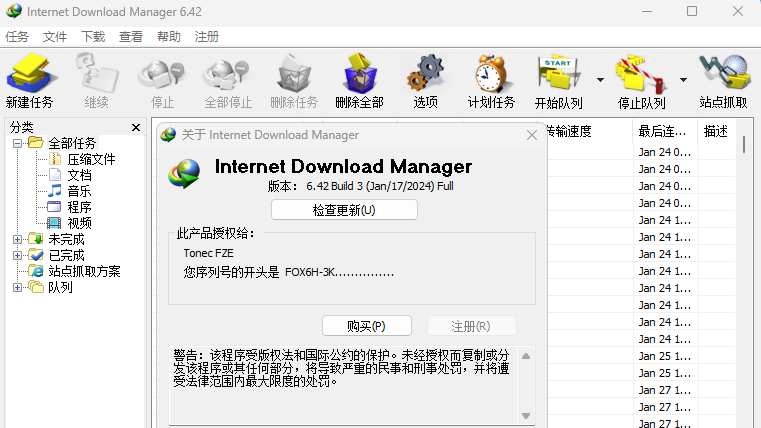Expand the 队列 tree node
Image resolution: width=761 pixels, height=428 pixels.
pyautogui.click(x=17, y=287)
